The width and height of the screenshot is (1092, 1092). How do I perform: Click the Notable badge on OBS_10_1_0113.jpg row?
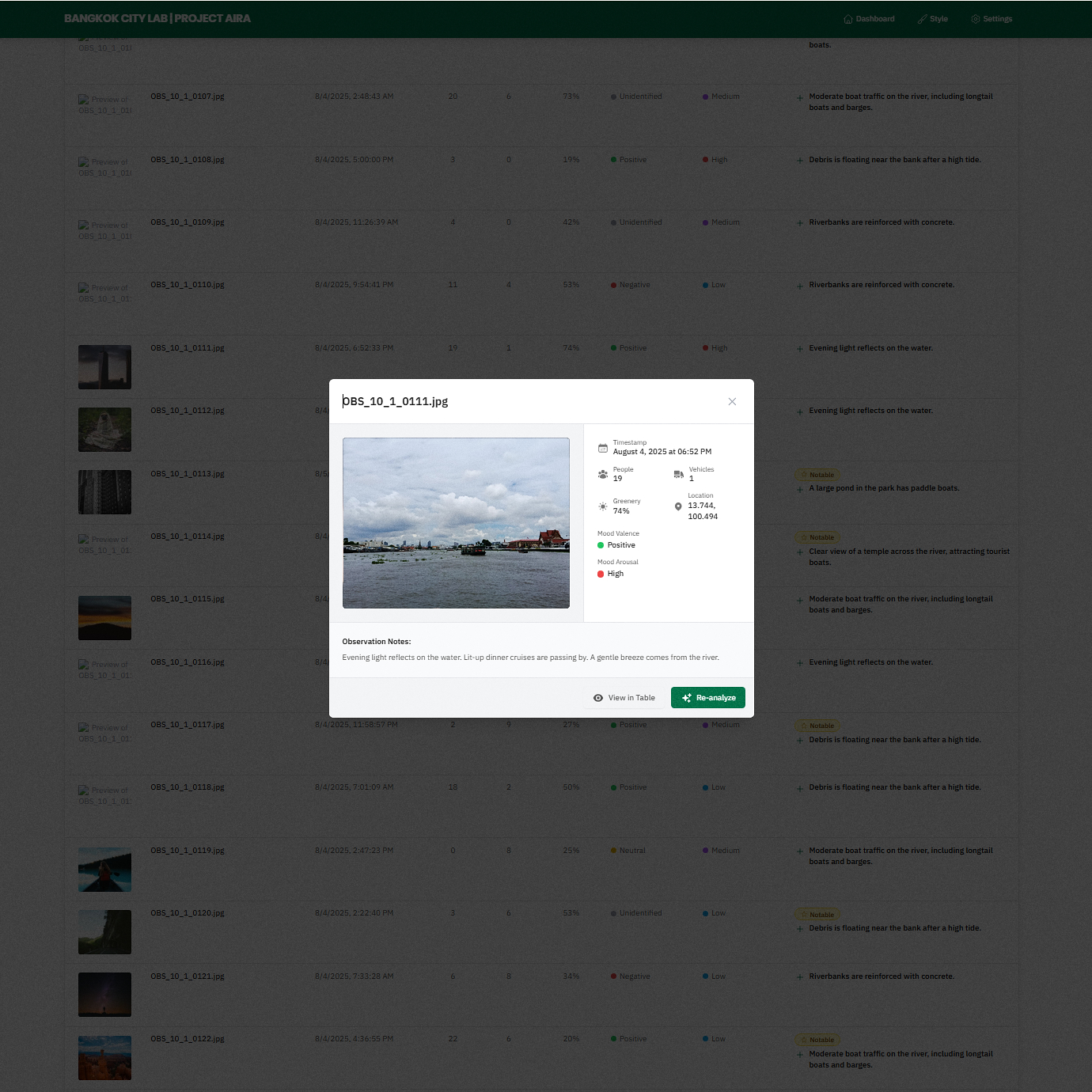tap(817, 475)
